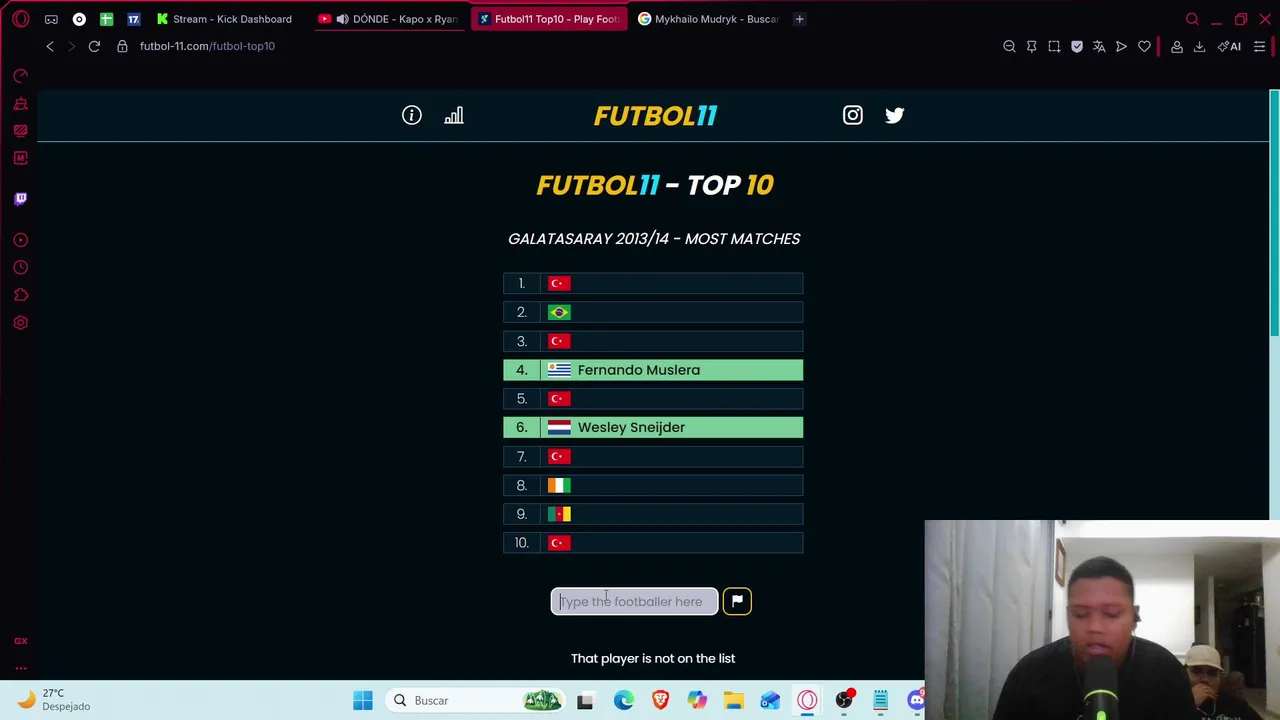Switch to Stream - Kick Dashboard tab
Screen dimensions: 1280x720
(224, 19)
